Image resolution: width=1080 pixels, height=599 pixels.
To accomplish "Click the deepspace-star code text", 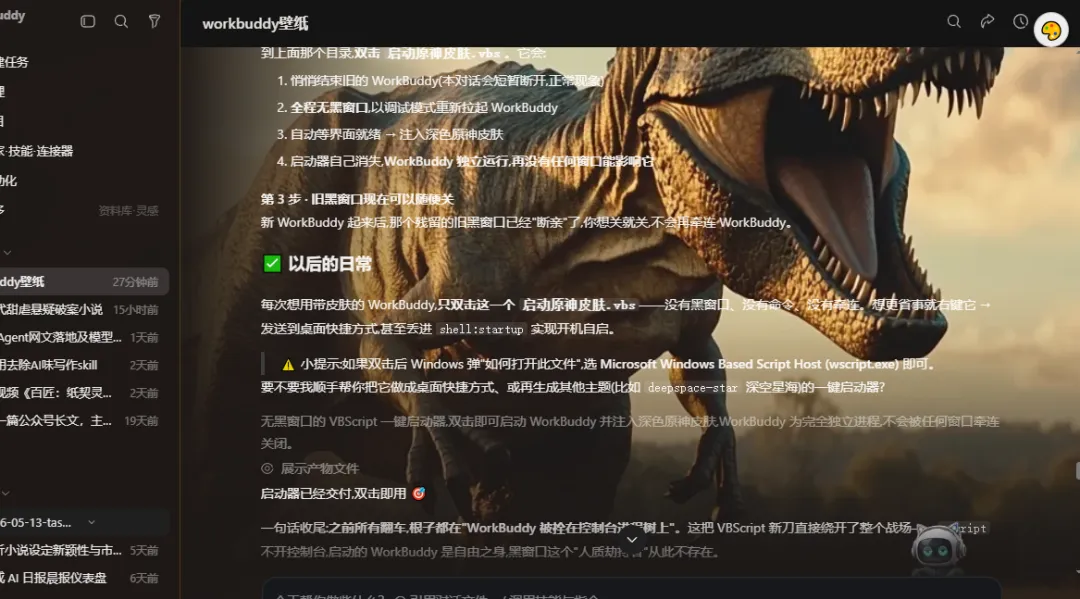I will (692, 388).
